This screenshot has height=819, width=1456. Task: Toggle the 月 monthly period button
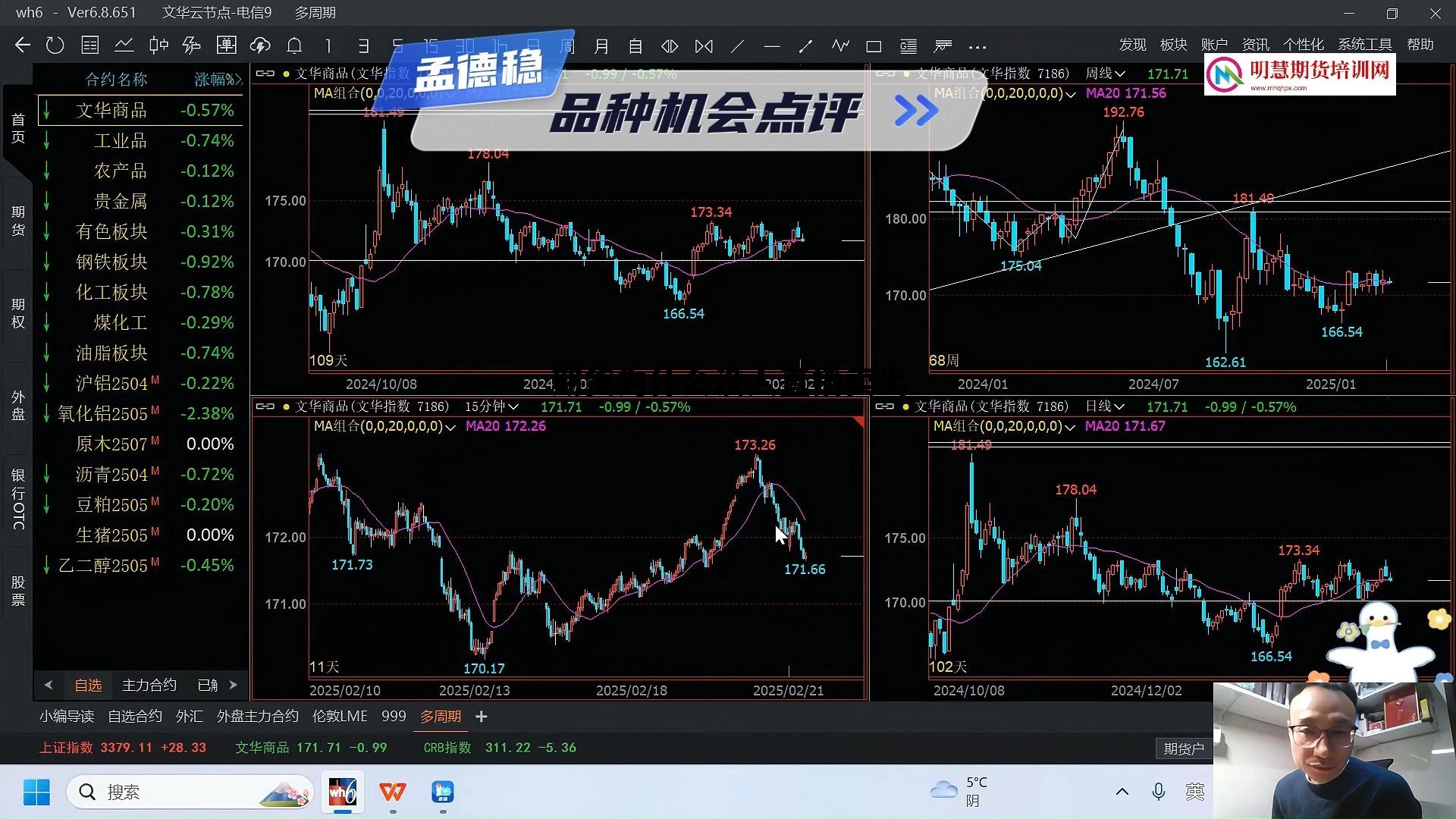(x=601, y=45)
